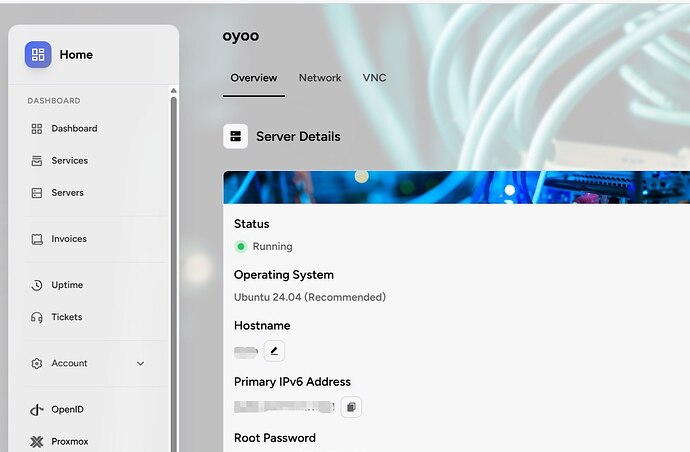Click the 'Operating System' label
The image size is (690, 452).
pyautogui.click(x=284, y=275)
